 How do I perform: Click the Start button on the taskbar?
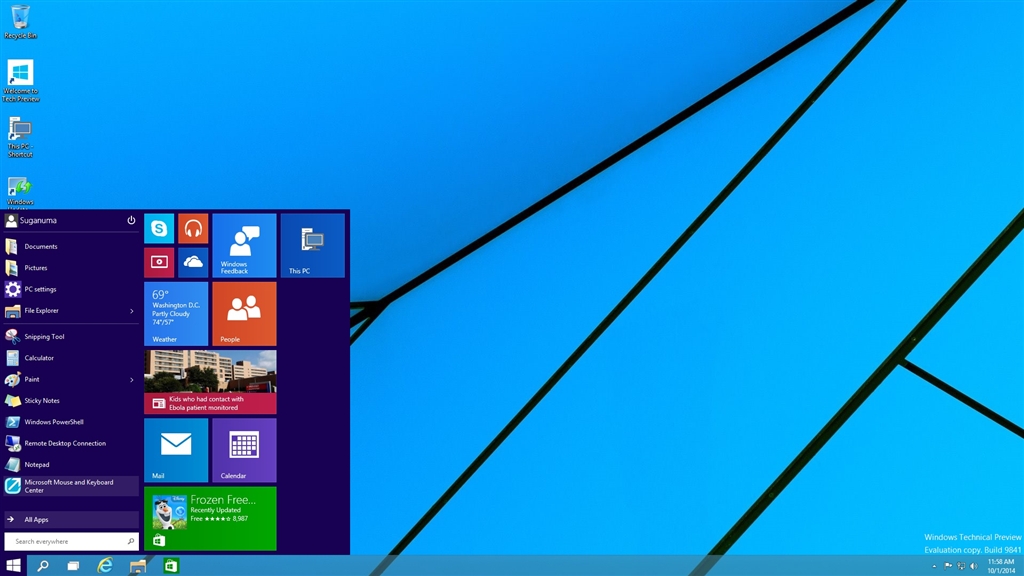tap(14, 566)
